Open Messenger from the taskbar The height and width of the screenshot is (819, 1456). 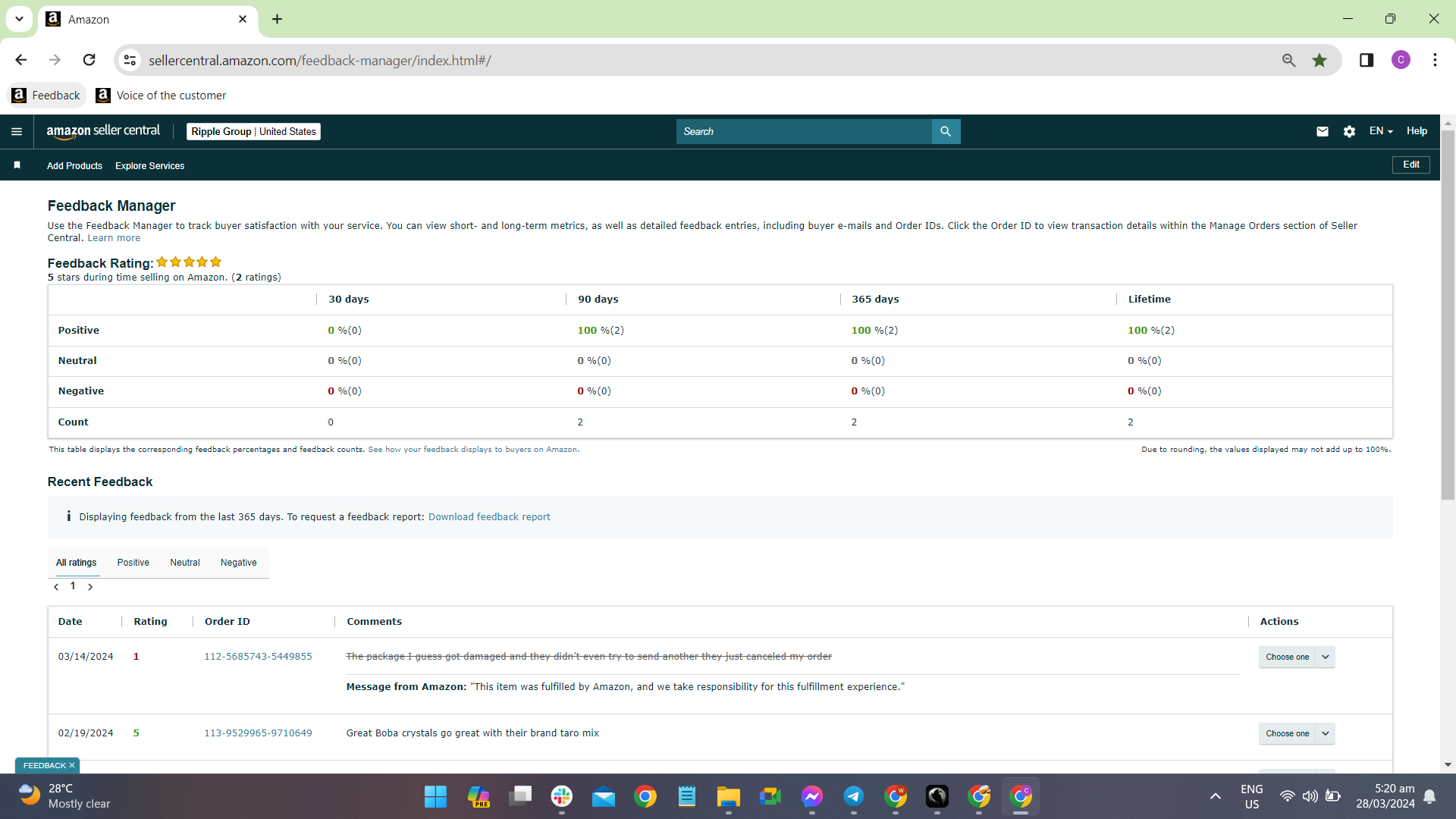[x=812, y=797]
